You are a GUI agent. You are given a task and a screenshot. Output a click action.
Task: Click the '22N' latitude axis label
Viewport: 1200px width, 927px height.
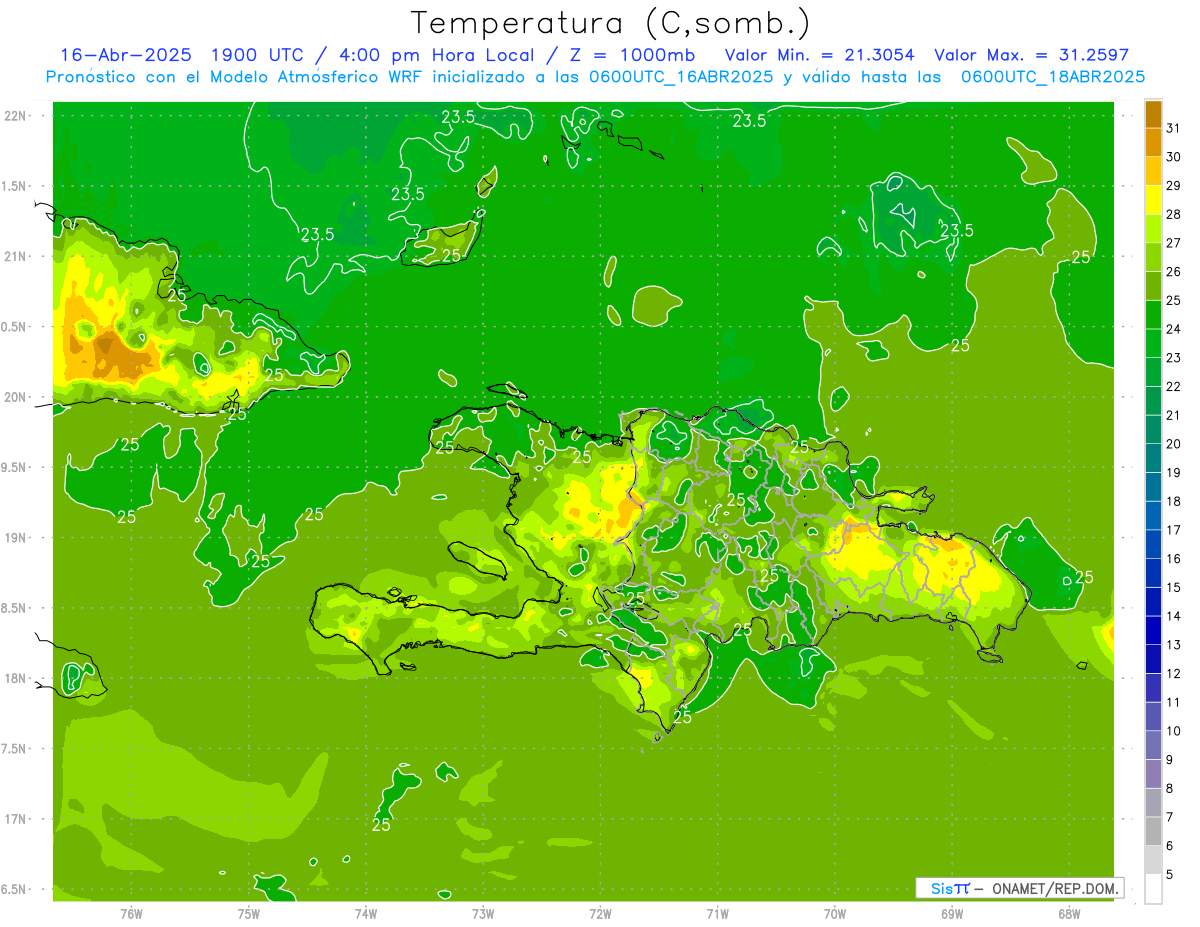pyautogui.click(x=16, y=116)
